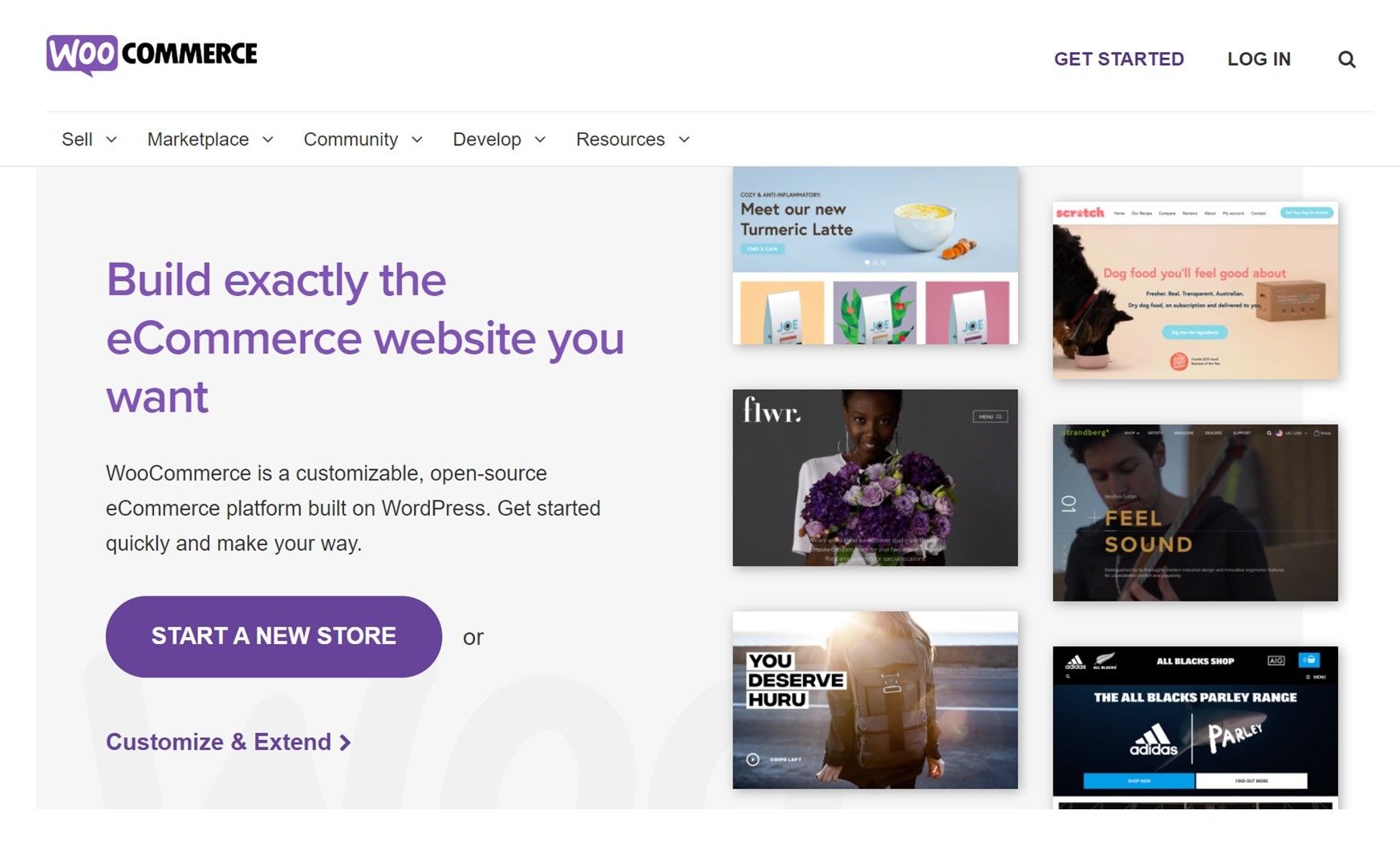
Task: Click the START A NEW STORE button
Action: pos(274,636)
